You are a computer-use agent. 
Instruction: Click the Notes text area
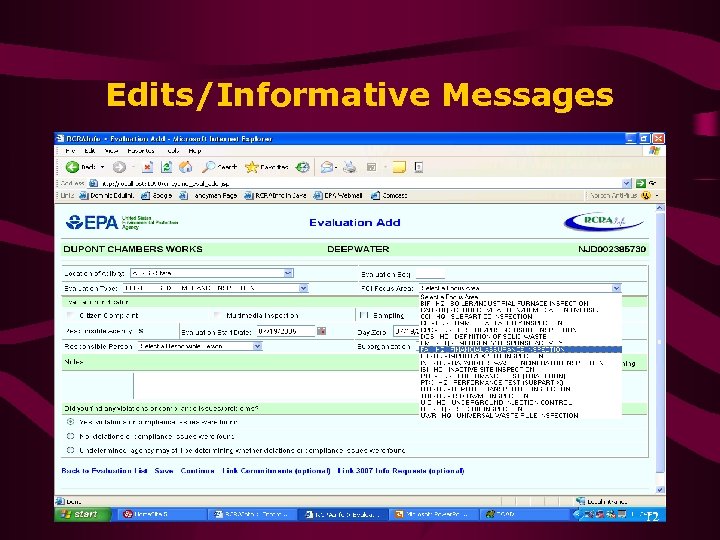[x=276, y=386]
